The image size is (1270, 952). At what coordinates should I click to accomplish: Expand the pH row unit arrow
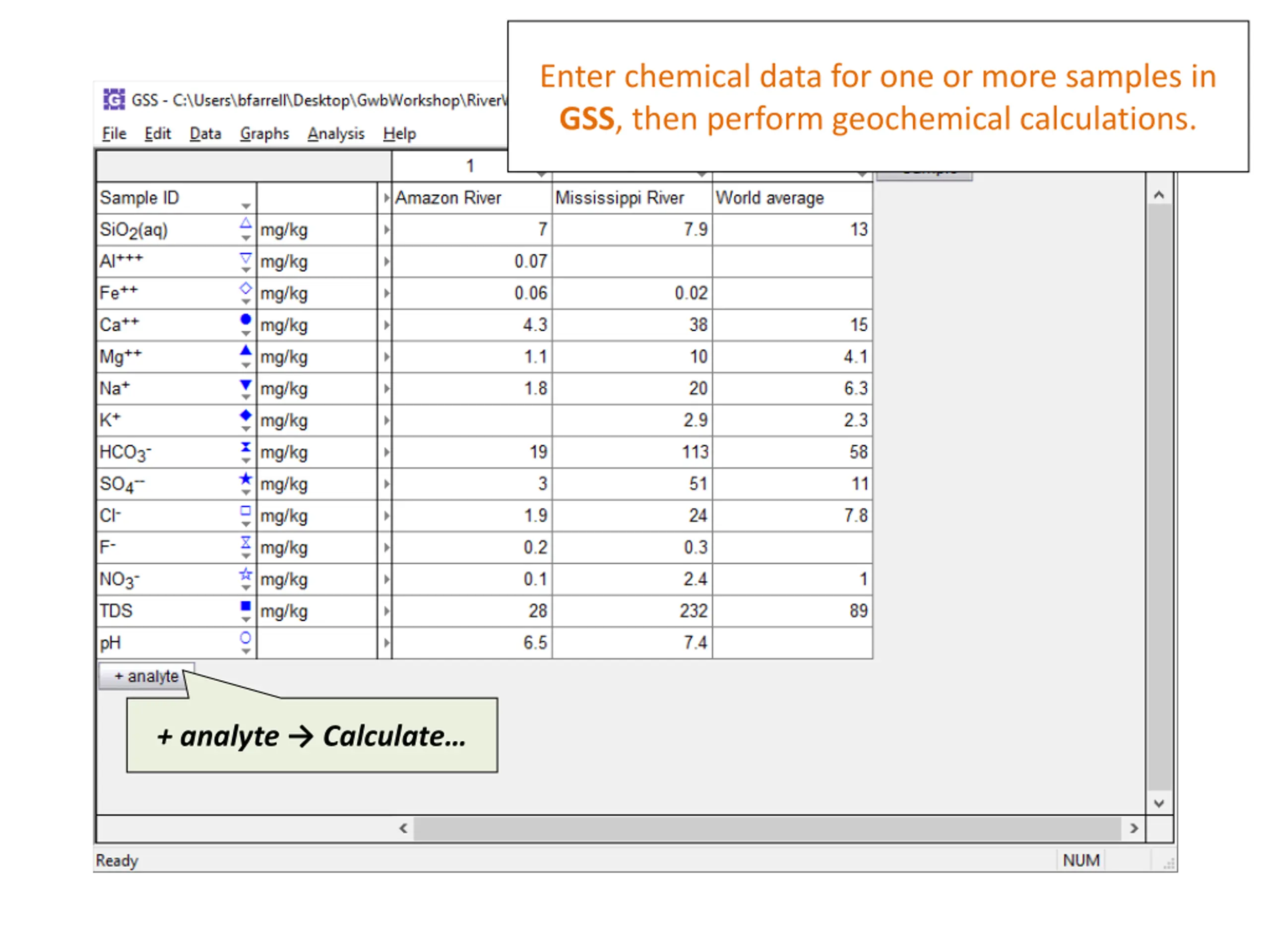(x=386, y=643)
